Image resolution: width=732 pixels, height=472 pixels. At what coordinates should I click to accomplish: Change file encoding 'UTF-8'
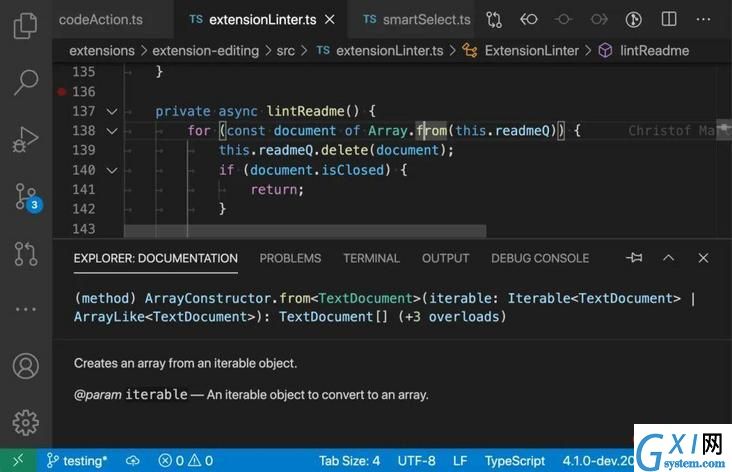[416, 461]
